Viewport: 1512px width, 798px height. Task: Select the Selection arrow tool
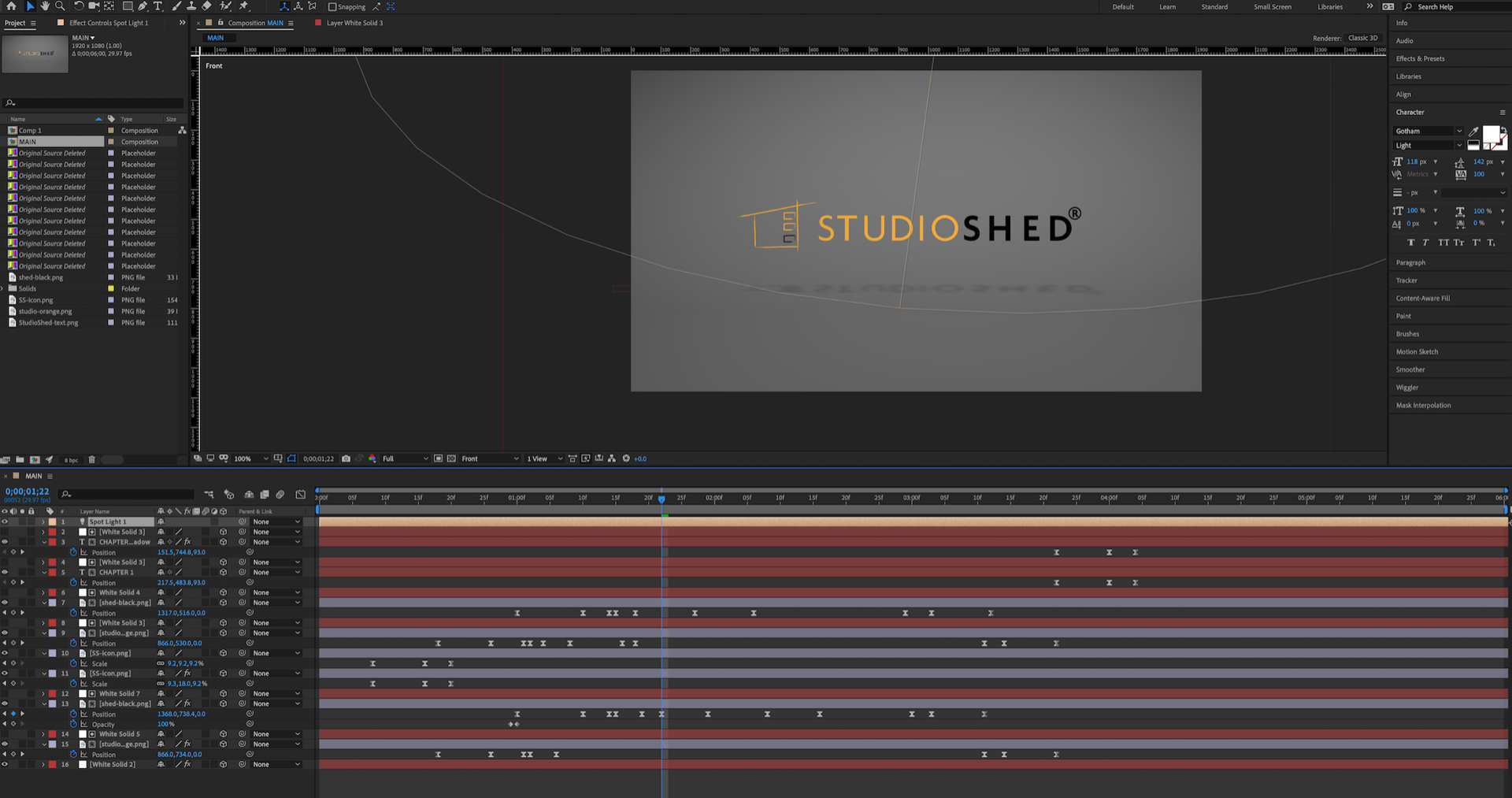[31, 6]
